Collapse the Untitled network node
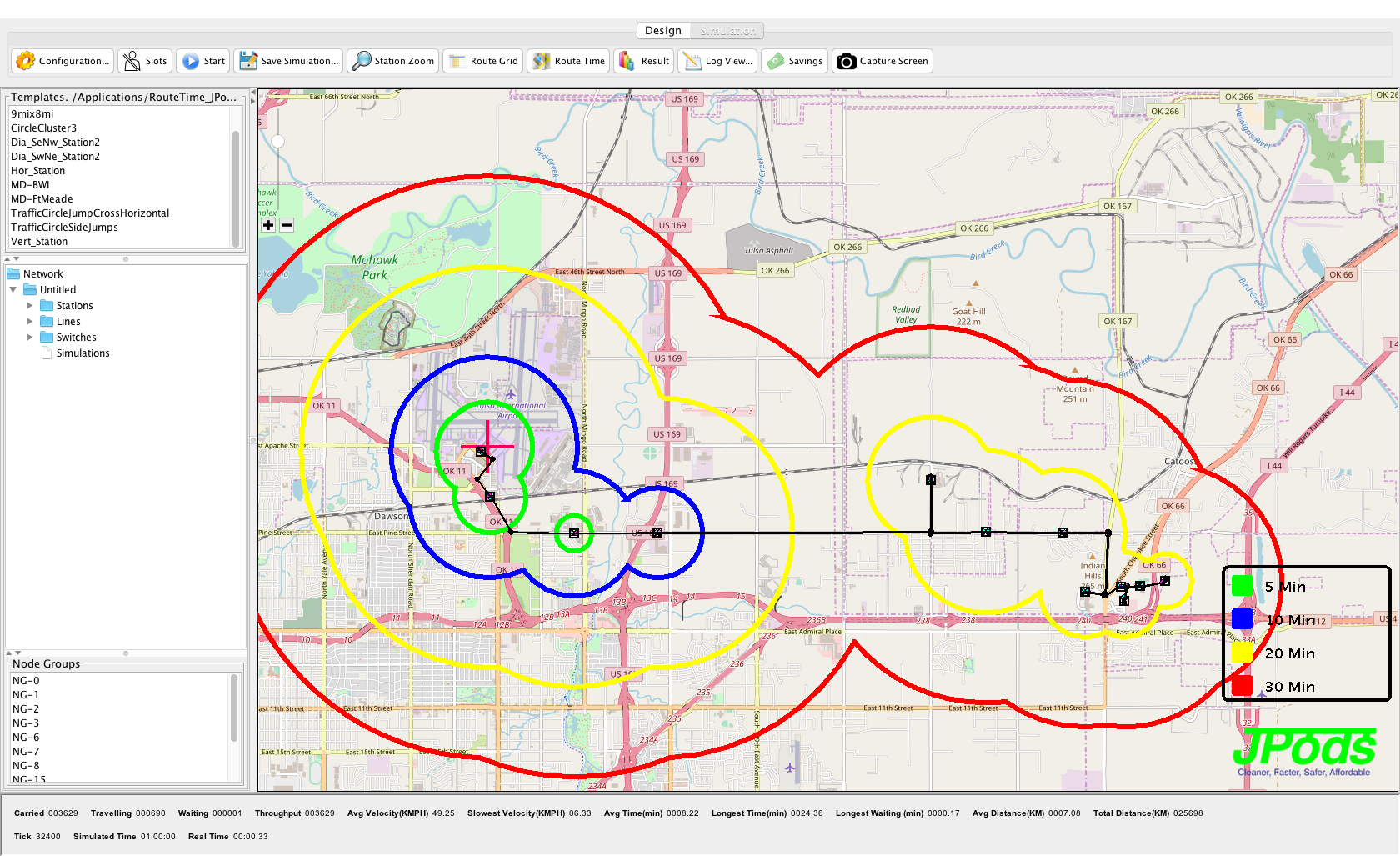Viewport: 1400px width, 856px height. [x=13, y=290]
